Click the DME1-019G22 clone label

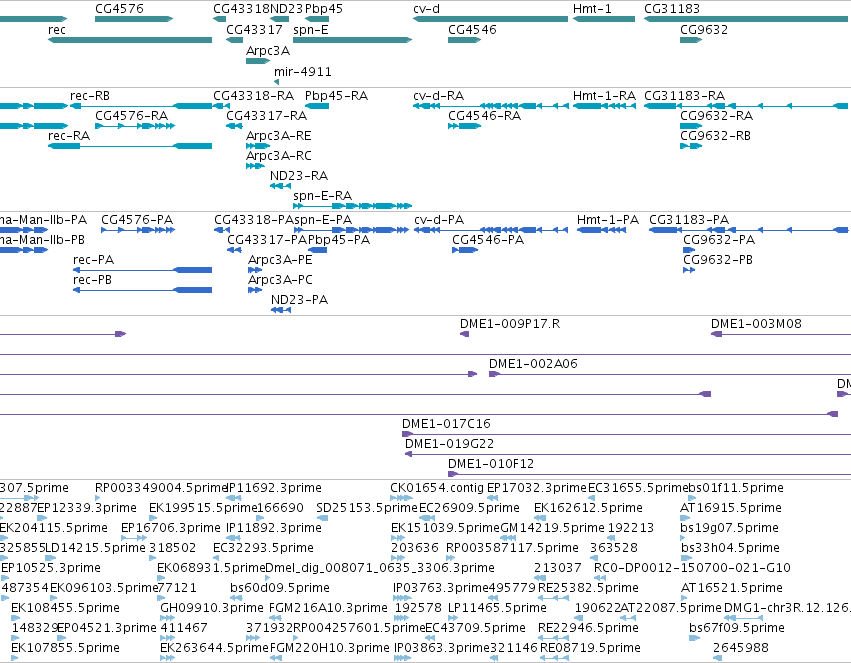[449, 444]
